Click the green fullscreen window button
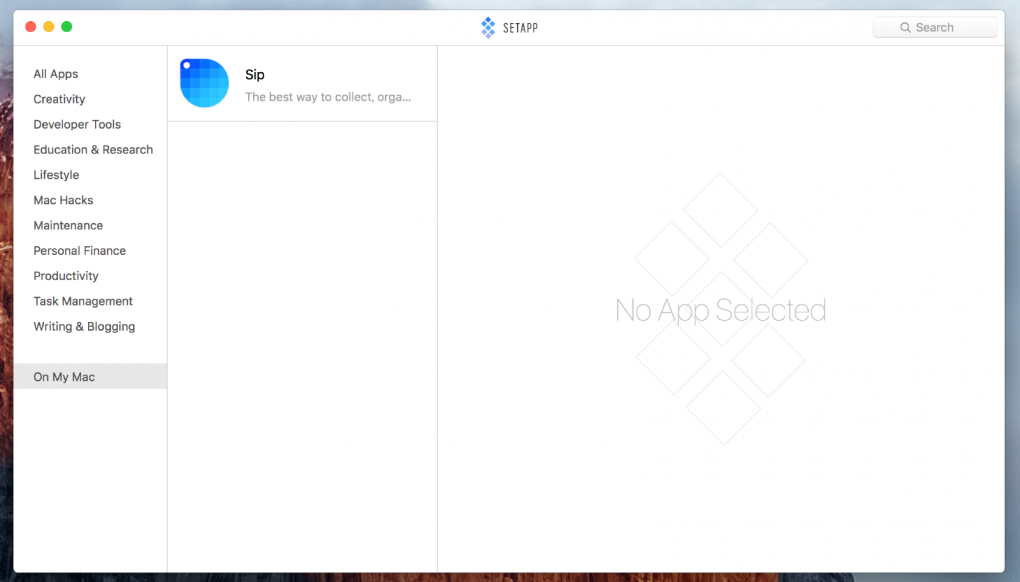Screen dimensions: 1020x582 pos(67,27)
